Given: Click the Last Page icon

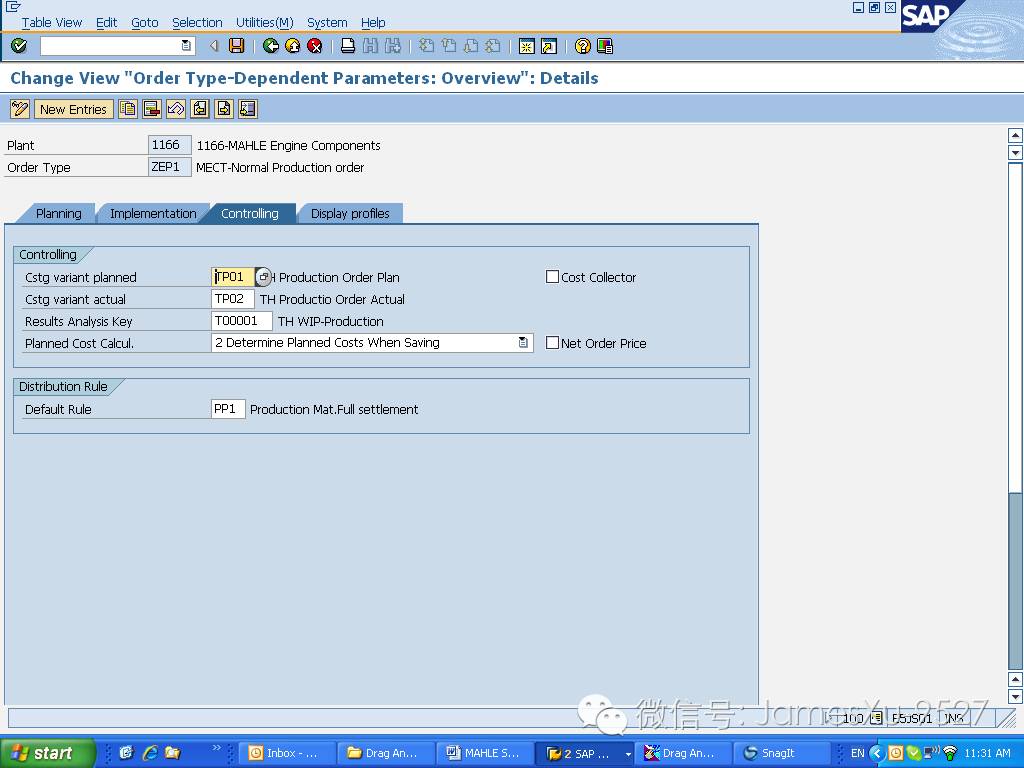Looking at the screenshot, I should pyautogui.click(x=493, y=46).
